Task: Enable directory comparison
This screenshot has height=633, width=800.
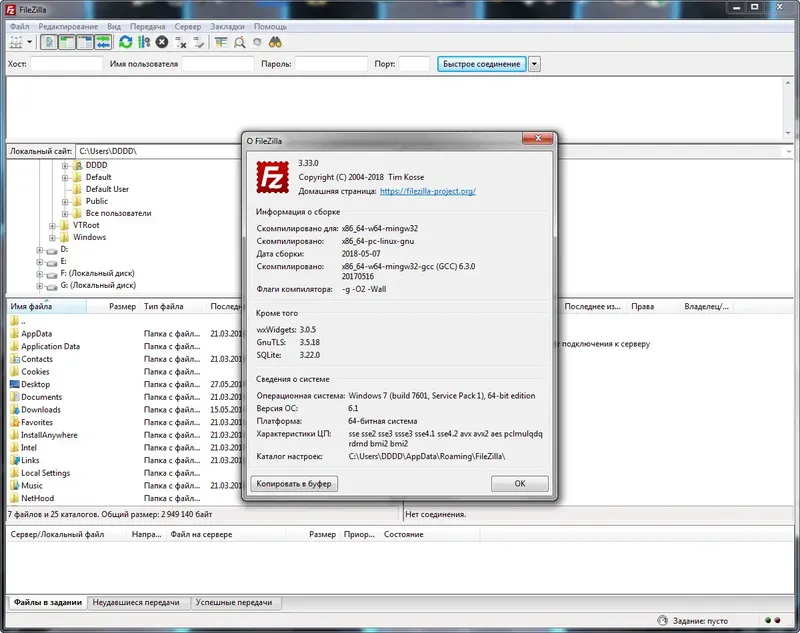Action: pos(240,42)
